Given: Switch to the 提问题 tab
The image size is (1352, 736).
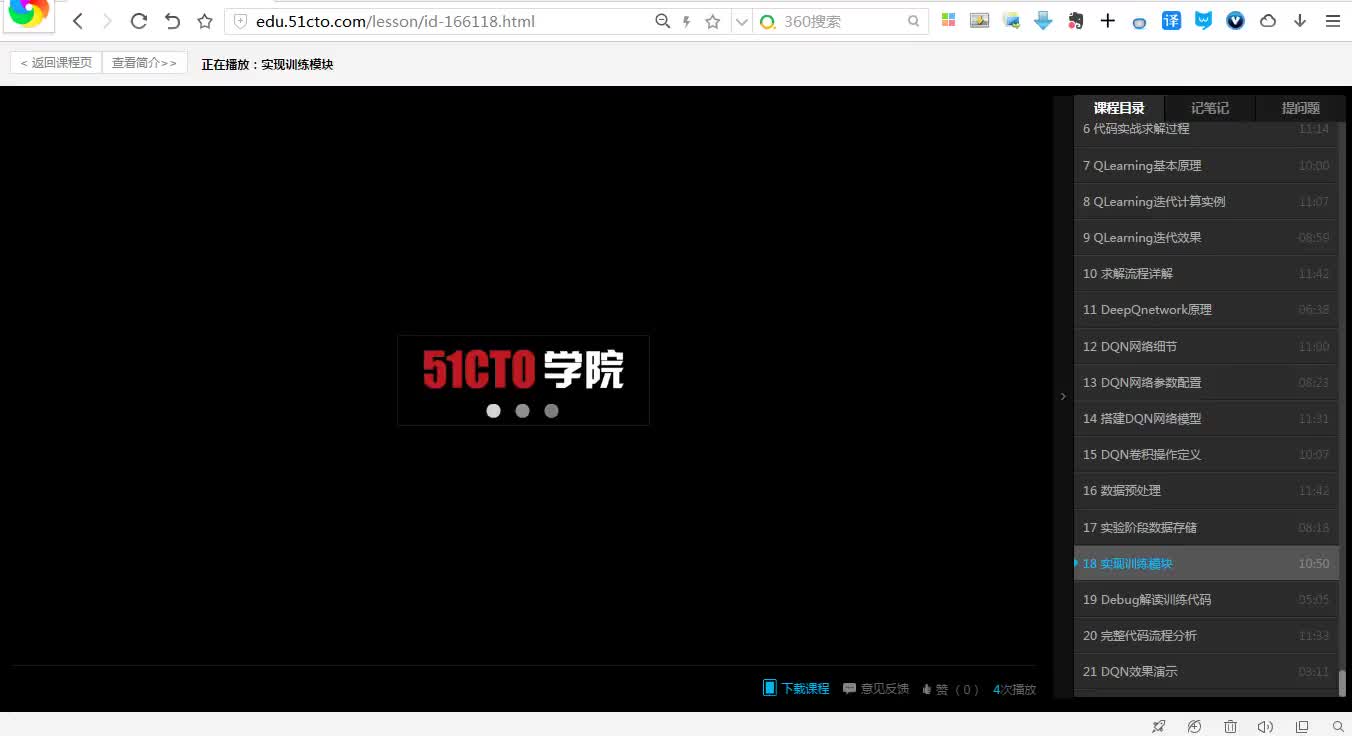Looking at the screenshot, I should pos(1300,108).
